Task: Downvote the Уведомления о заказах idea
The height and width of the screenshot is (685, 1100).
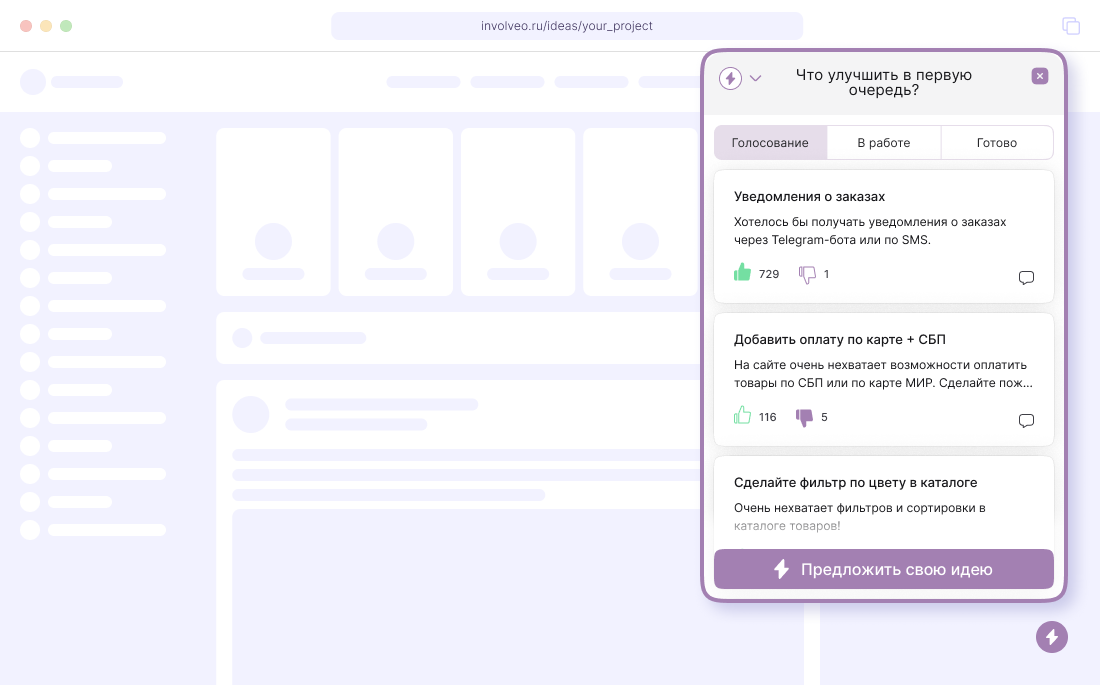Action: click(807, 274)
